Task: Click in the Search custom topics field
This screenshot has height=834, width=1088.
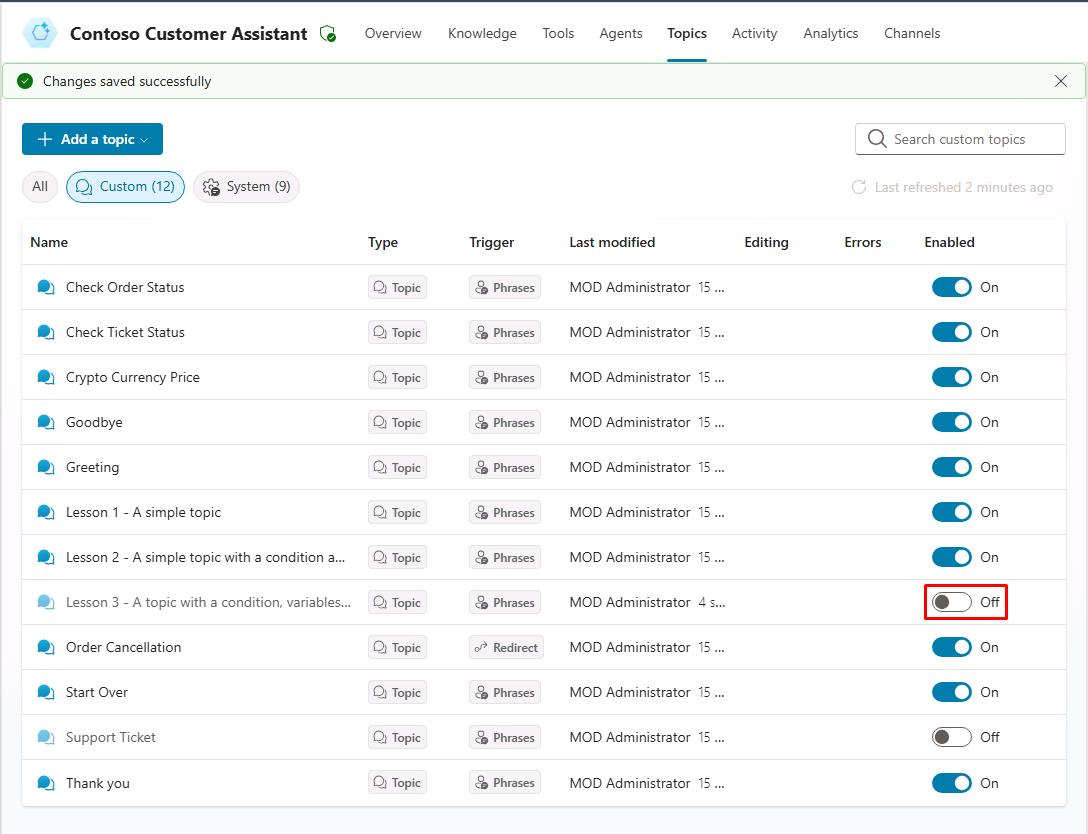Action: pyautogui.click(x=960, y=139)
